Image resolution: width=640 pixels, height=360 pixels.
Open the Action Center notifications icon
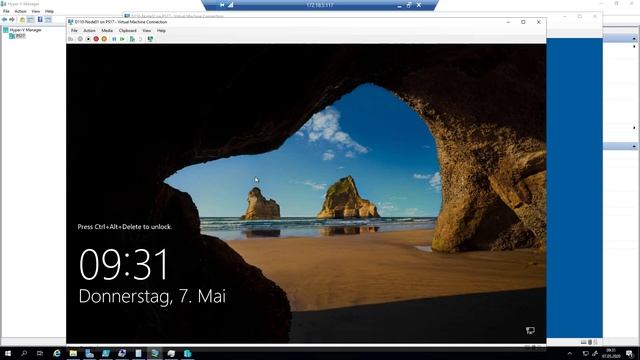point(629,354)
